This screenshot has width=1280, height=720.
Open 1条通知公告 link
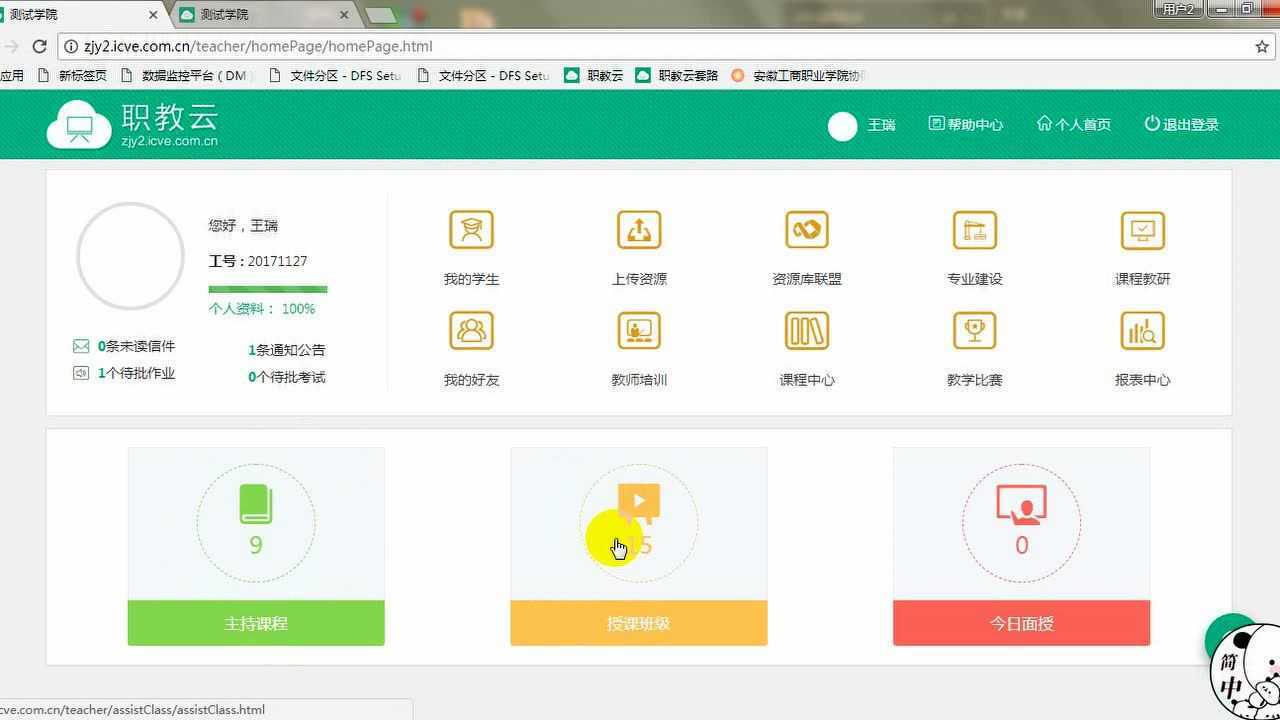286,350
